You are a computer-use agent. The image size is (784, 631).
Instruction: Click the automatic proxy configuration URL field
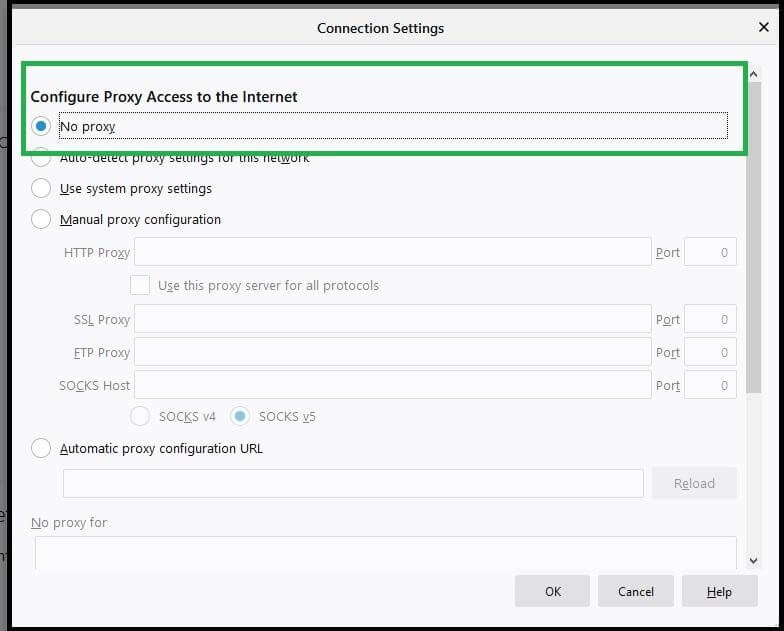[353, 483]
